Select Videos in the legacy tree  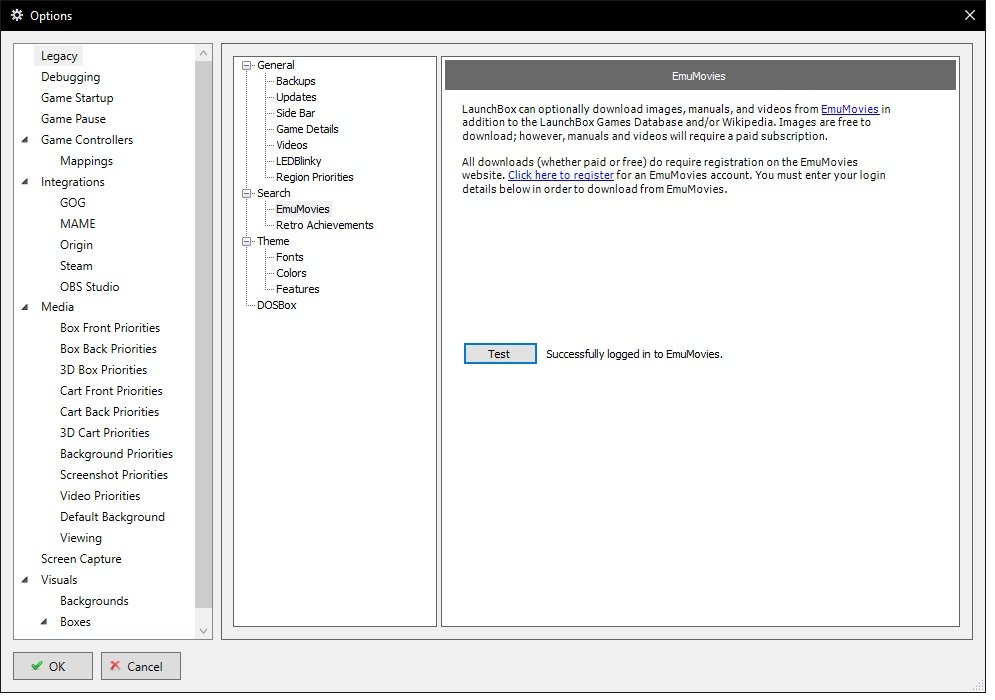tap(291, 145)
